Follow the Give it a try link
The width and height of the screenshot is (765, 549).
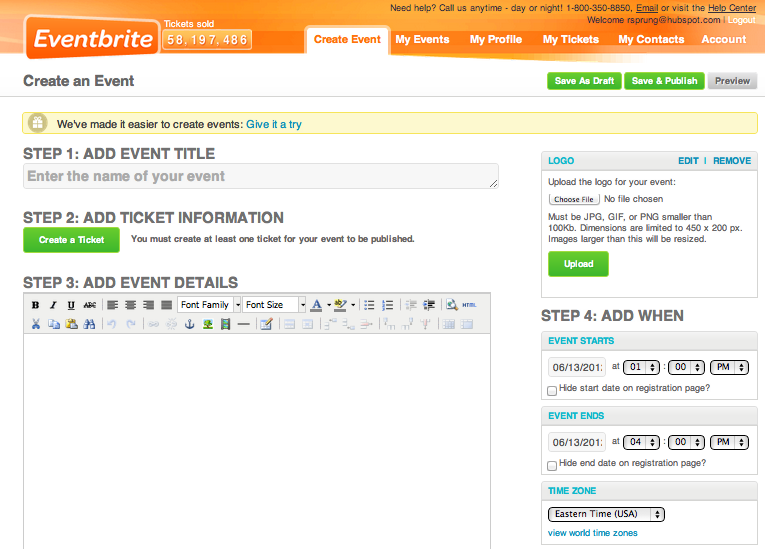pos(274,124)
